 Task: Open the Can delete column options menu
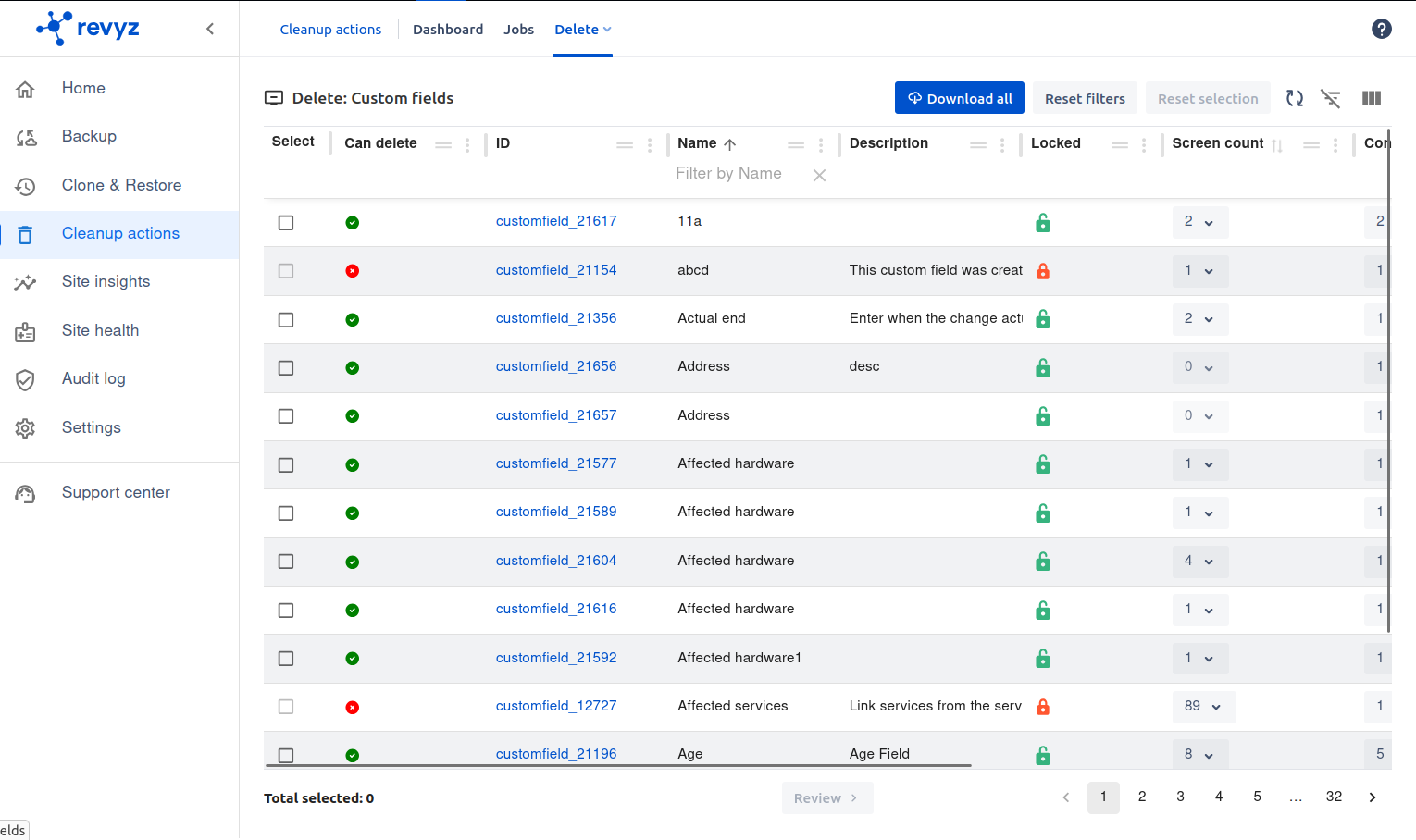coord(467,145)
